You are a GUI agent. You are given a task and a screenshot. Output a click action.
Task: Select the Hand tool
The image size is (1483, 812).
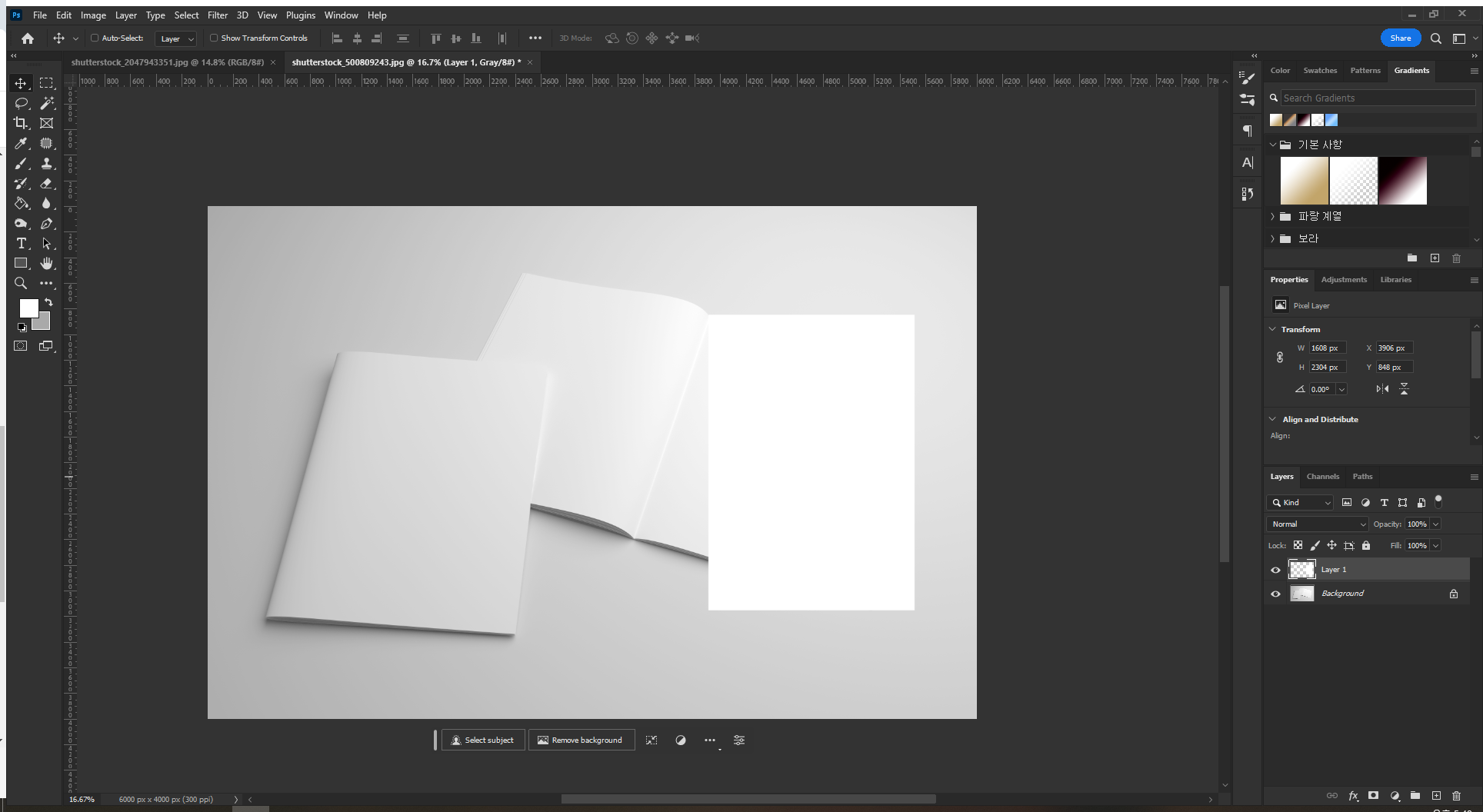click(47, 263)
